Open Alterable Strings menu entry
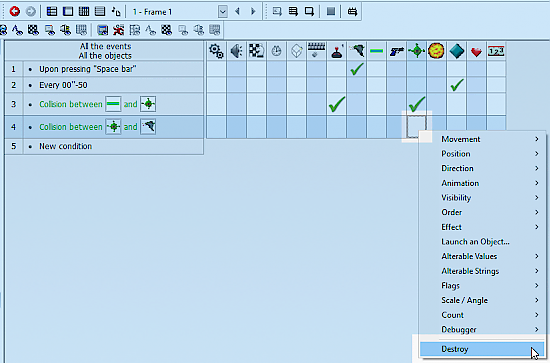 [x=483, y=271]
